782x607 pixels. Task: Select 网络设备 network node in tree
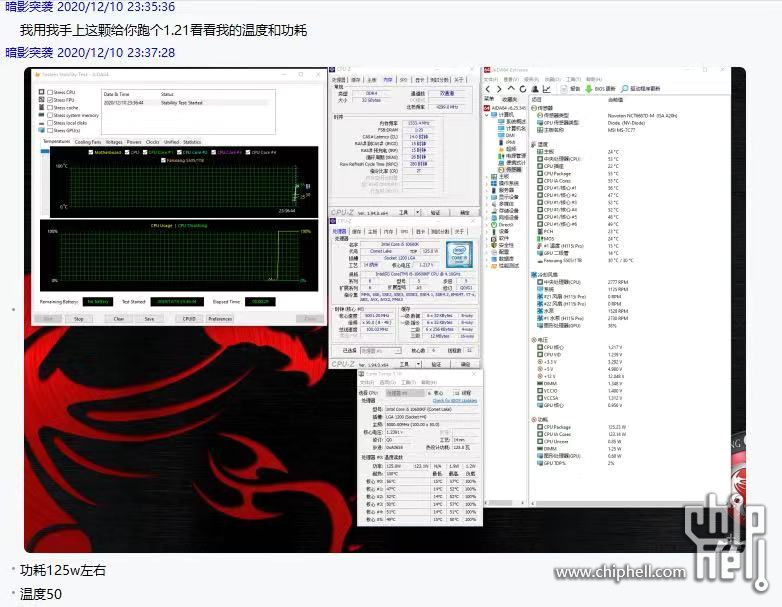coord(505,218)
